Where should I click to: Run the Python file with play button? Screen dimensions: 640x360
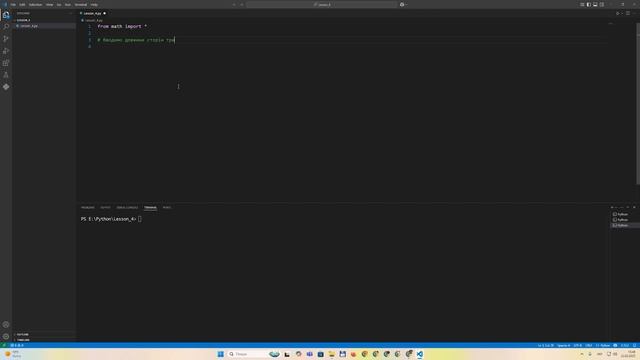tap(617, 13)
